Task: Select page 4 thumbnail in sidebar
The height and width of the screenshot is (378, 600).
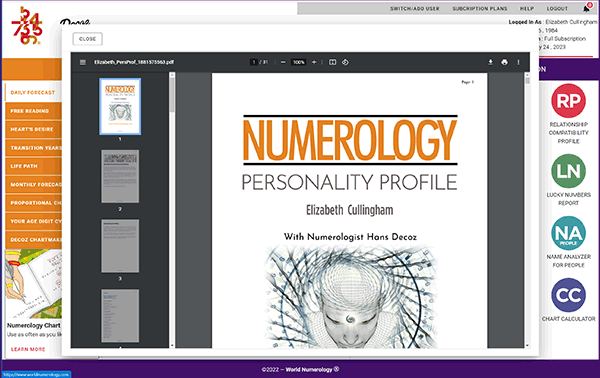Action: pyautogui.click(x=120, y=316)
